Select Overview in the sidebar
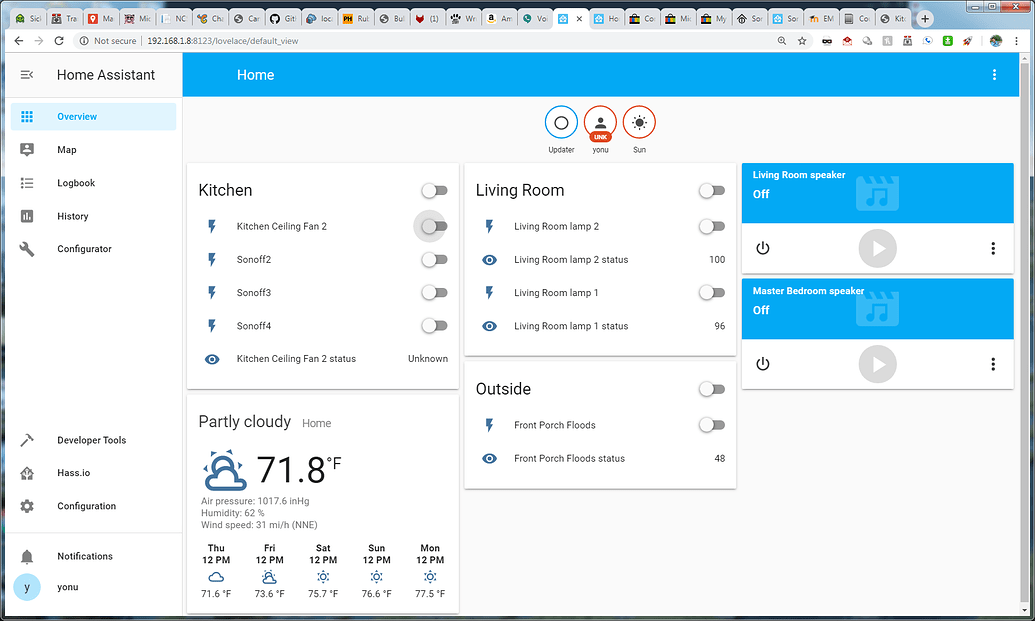This screenshot has height=621, width=1035. click(28, 115)
